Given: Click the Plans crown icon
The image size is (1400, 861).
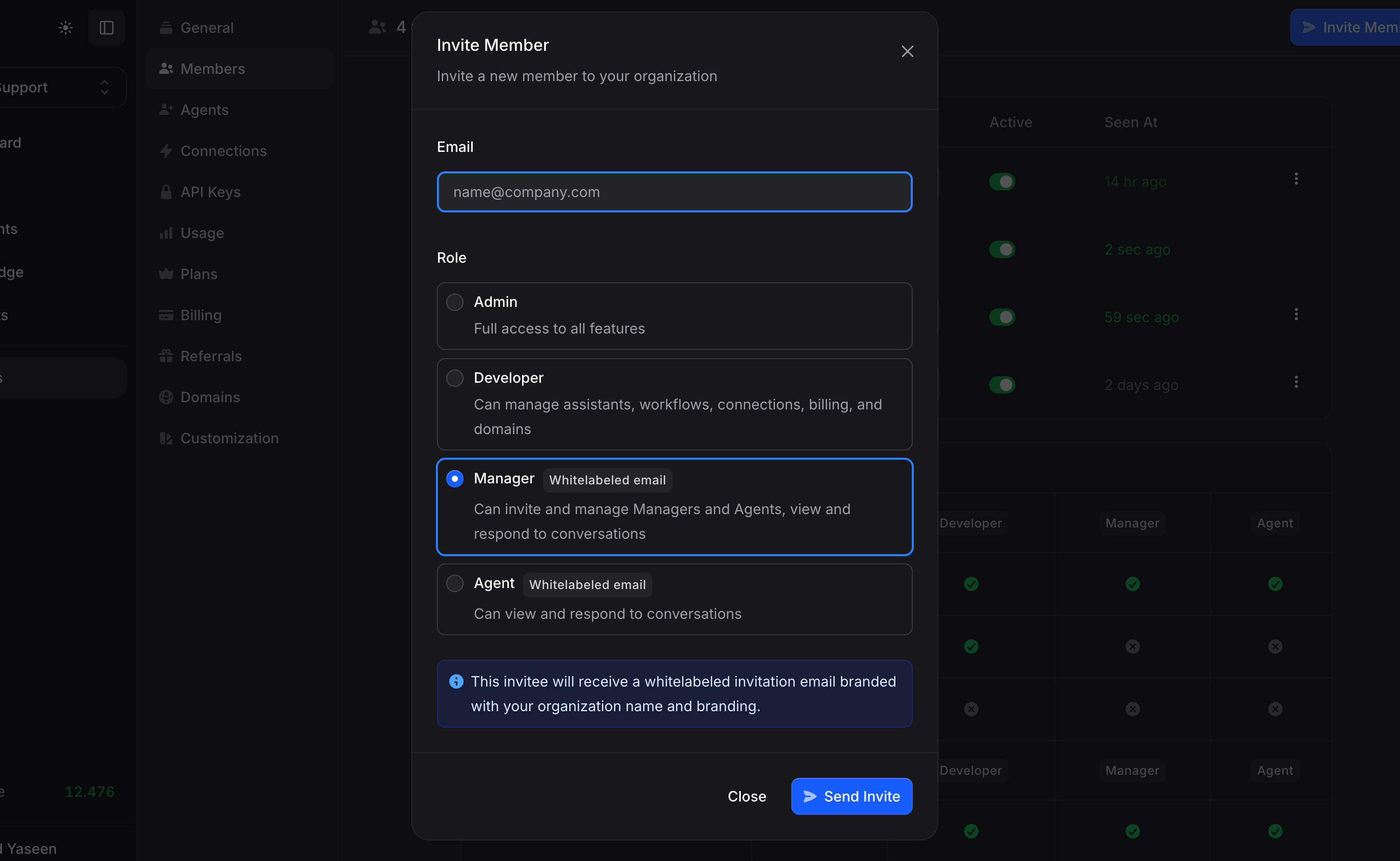Looking at the screenshot, I should pyautogui.click(x=166, y=274).
